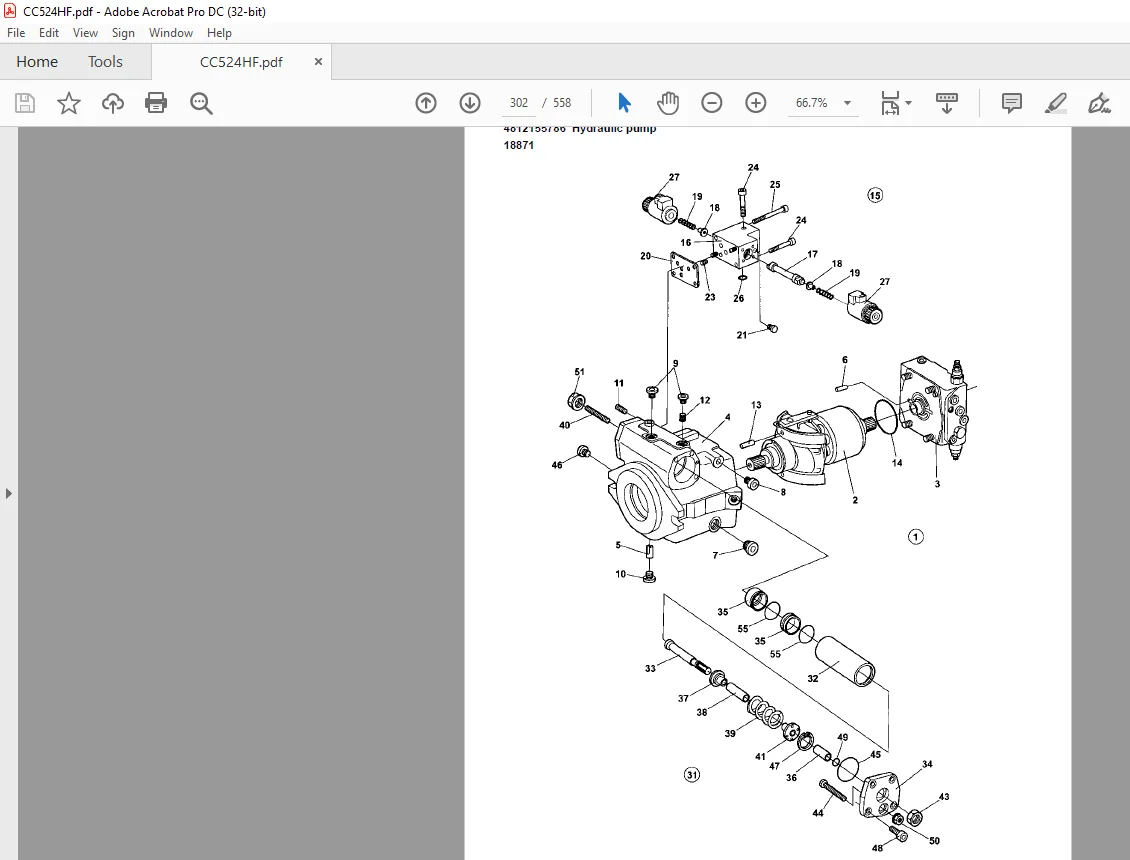Open the Sign menu
This screenshot has width=1130, height=860.
(x=123, y=32)
